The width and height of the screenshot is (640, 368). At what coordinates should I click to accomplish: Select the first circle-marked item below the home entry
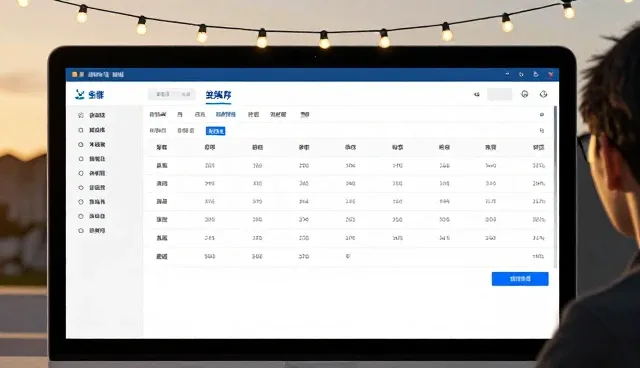(92, 130)
